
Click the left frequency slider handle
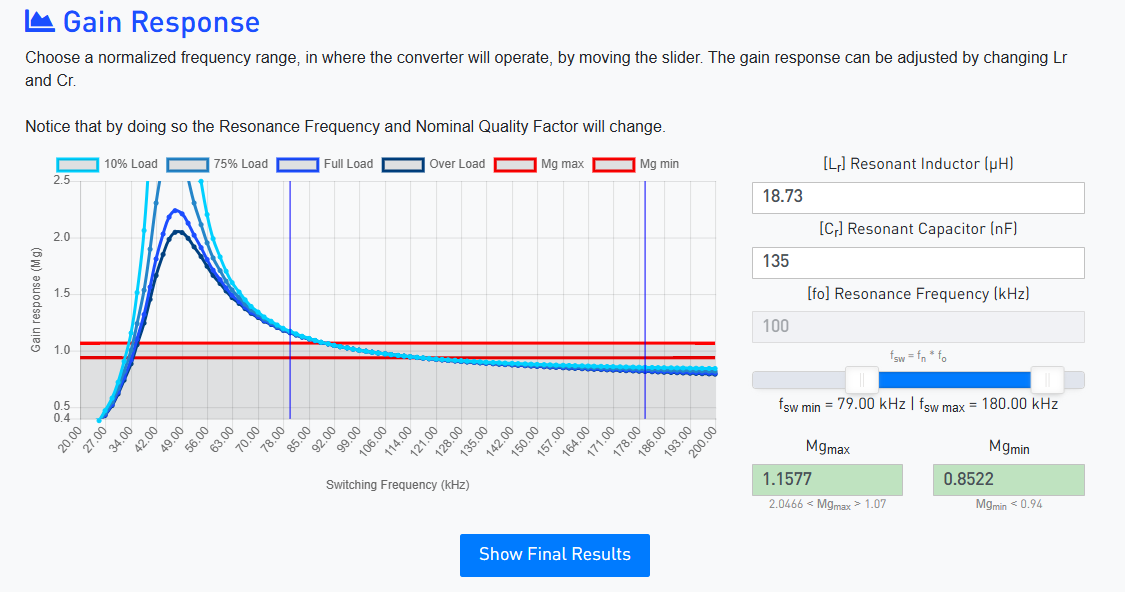point(862,380)
